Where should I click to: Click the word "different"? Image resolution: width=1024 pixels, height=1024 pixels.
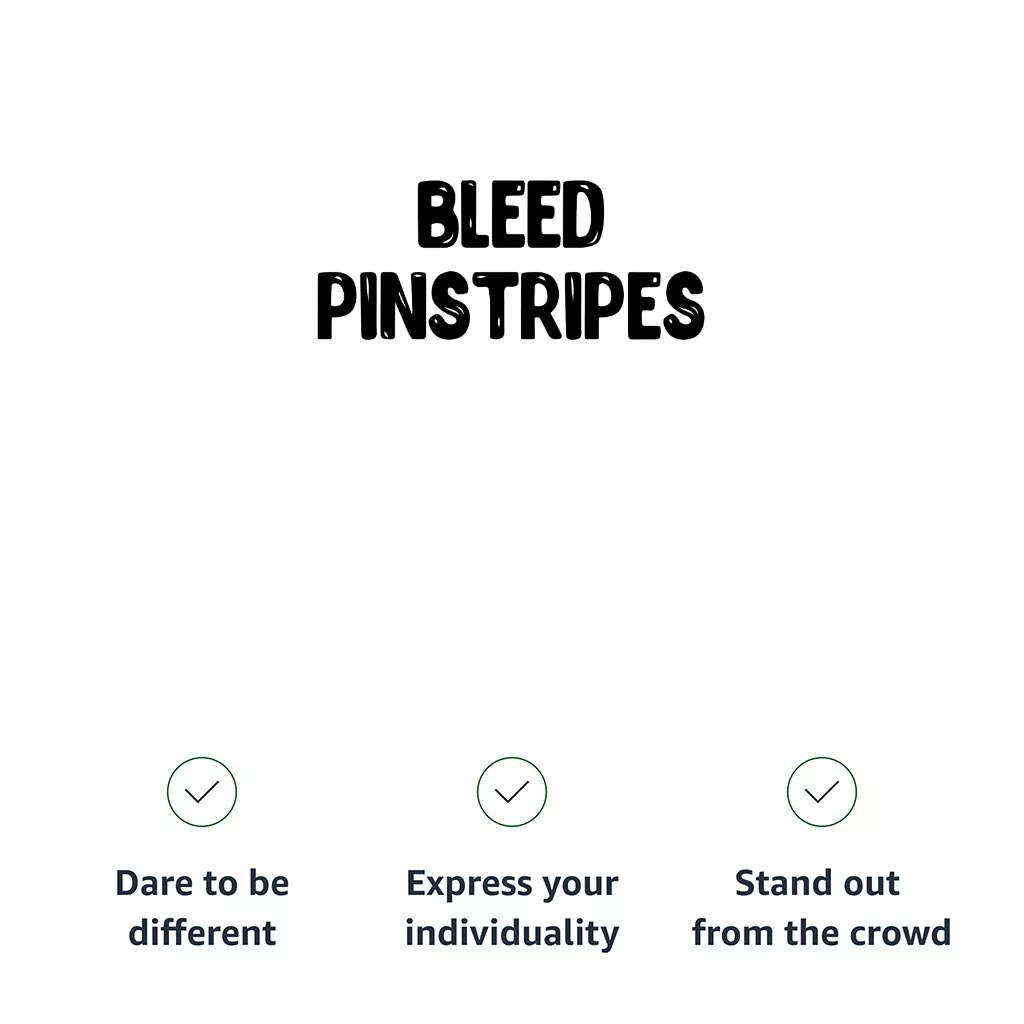(x=202, y=933)
